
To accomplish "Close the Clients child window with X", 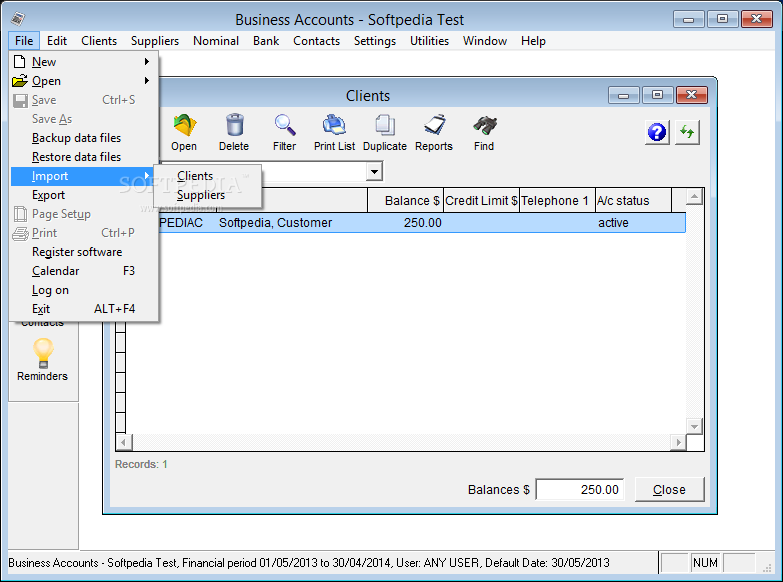I will 692,95.
